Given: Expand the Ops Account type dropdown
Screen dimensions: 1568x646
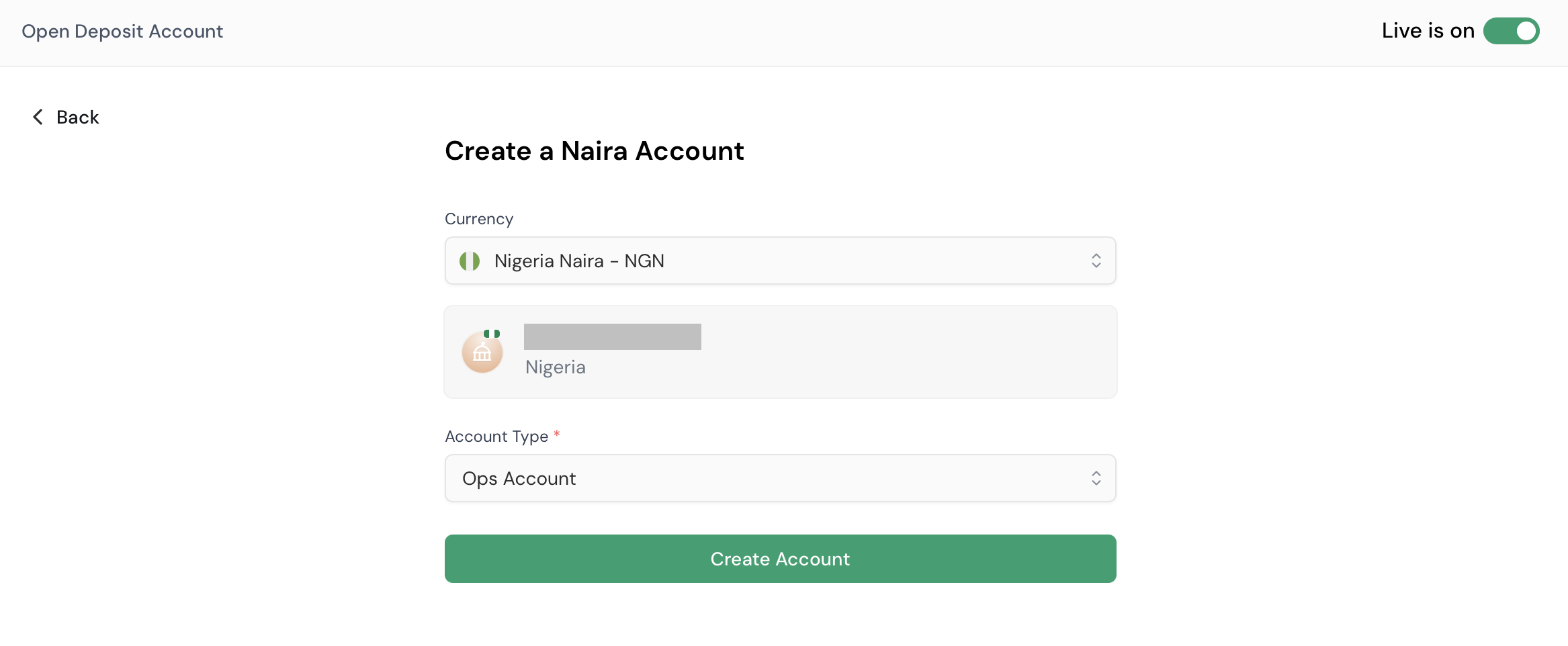Looking at the screenshot, I should (779, 478).
